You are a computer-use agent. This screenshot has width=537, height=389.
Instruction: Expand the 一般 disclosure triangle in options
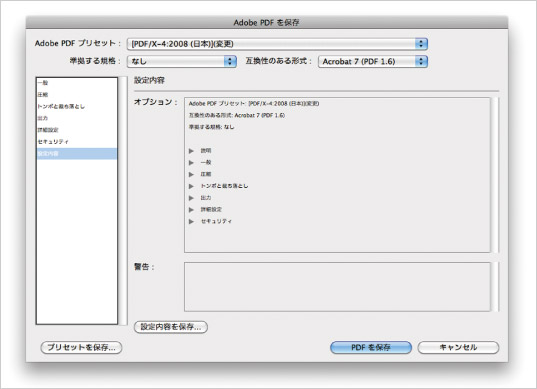pos(191,162)
